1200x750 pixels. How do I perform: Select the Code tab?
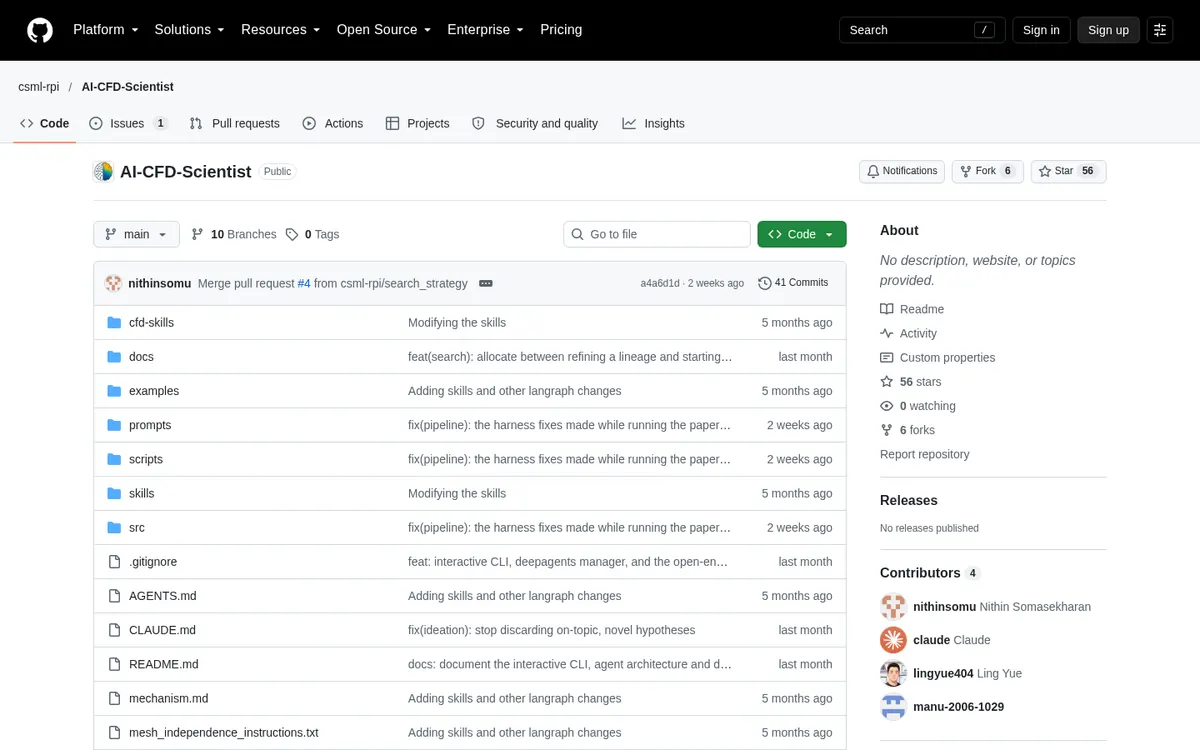pyautogui.click(x=45, y=123)
